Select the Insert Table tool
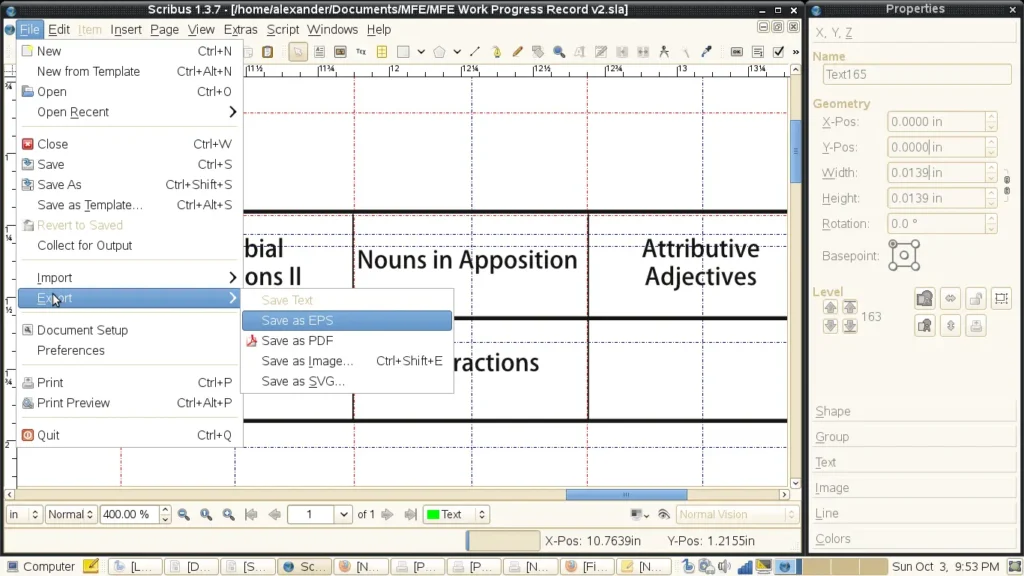The image size is (1024, 576). (382, 52)
